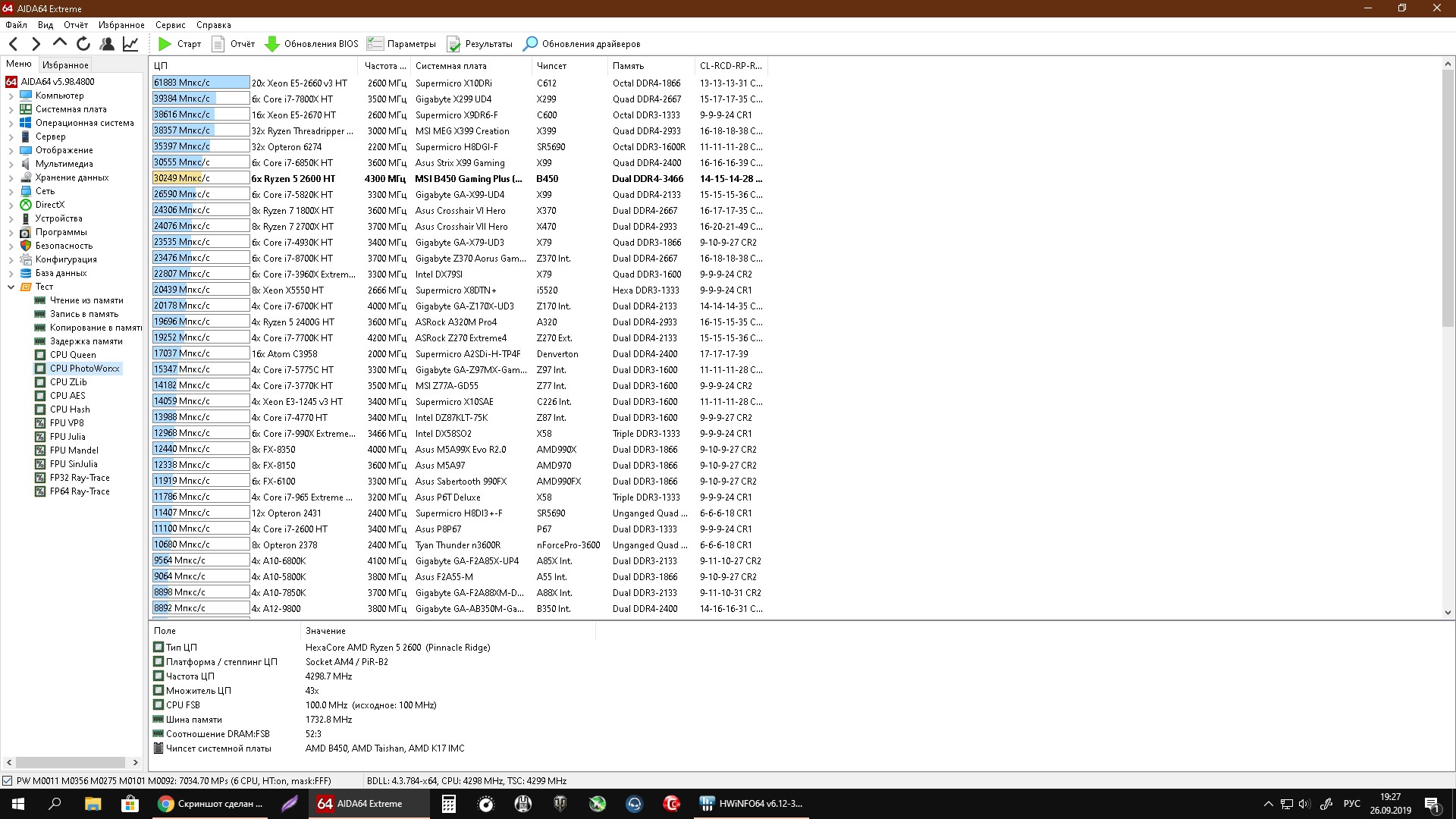Open the Results toolbar icon
Image resolution: width=1456 pixels, height=819 pixels.
[x=453, y=44]
